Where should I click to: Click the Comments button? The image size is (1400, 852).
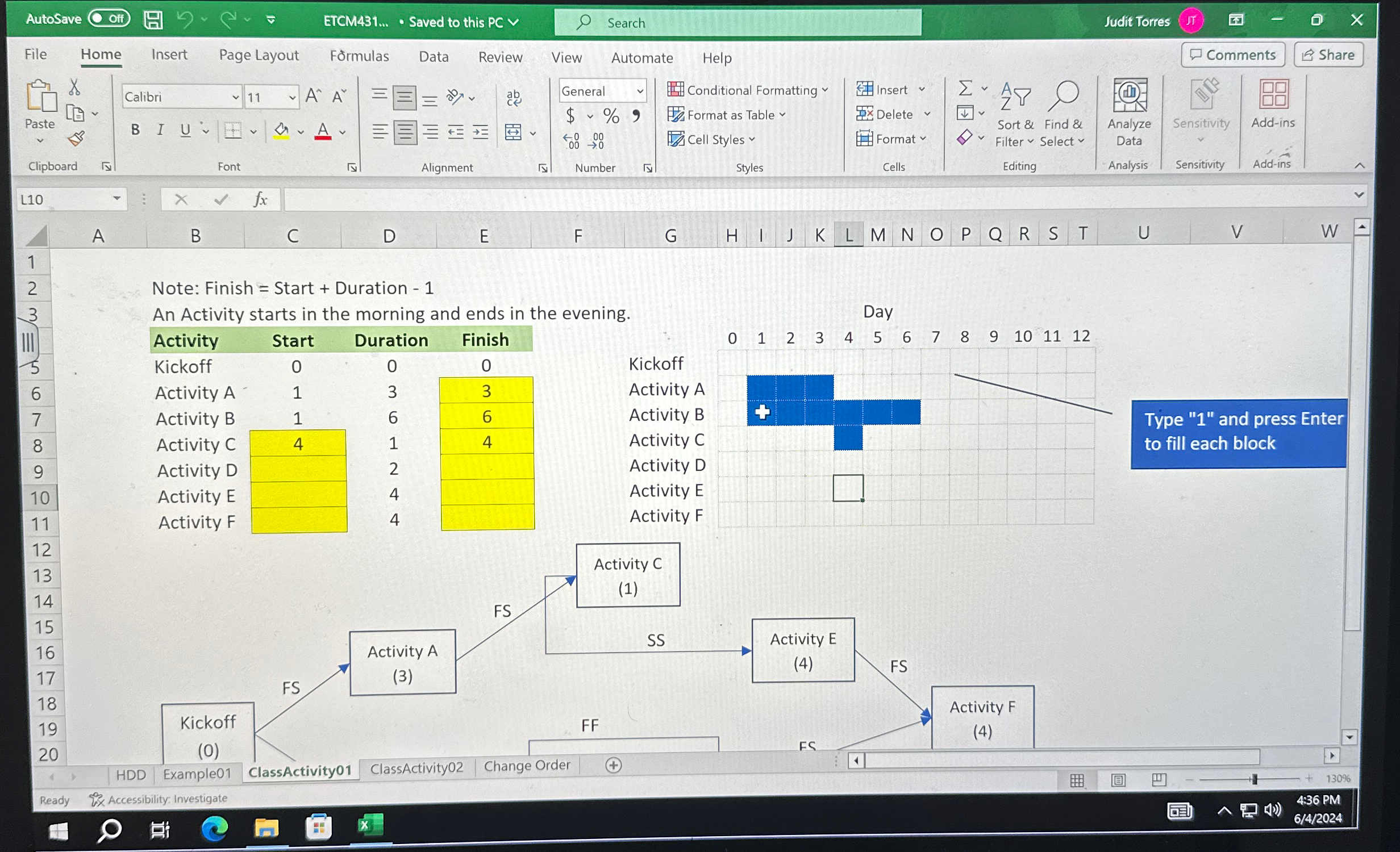tap(1233, 55)
